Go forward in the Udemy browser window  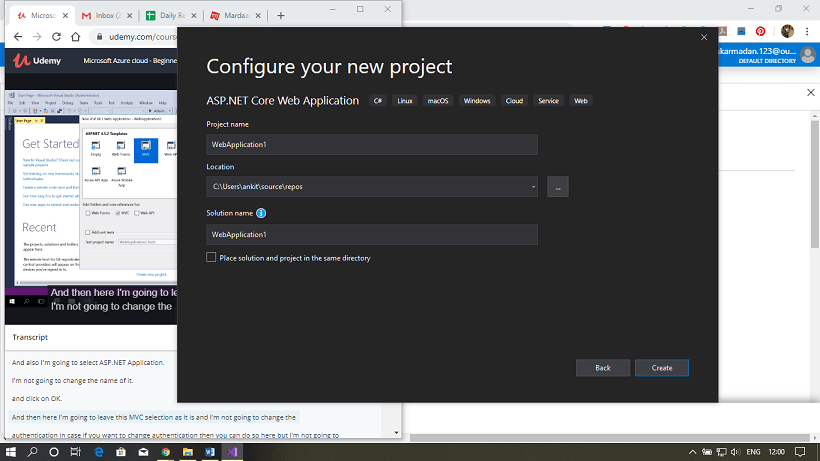[x=37, y=37]
